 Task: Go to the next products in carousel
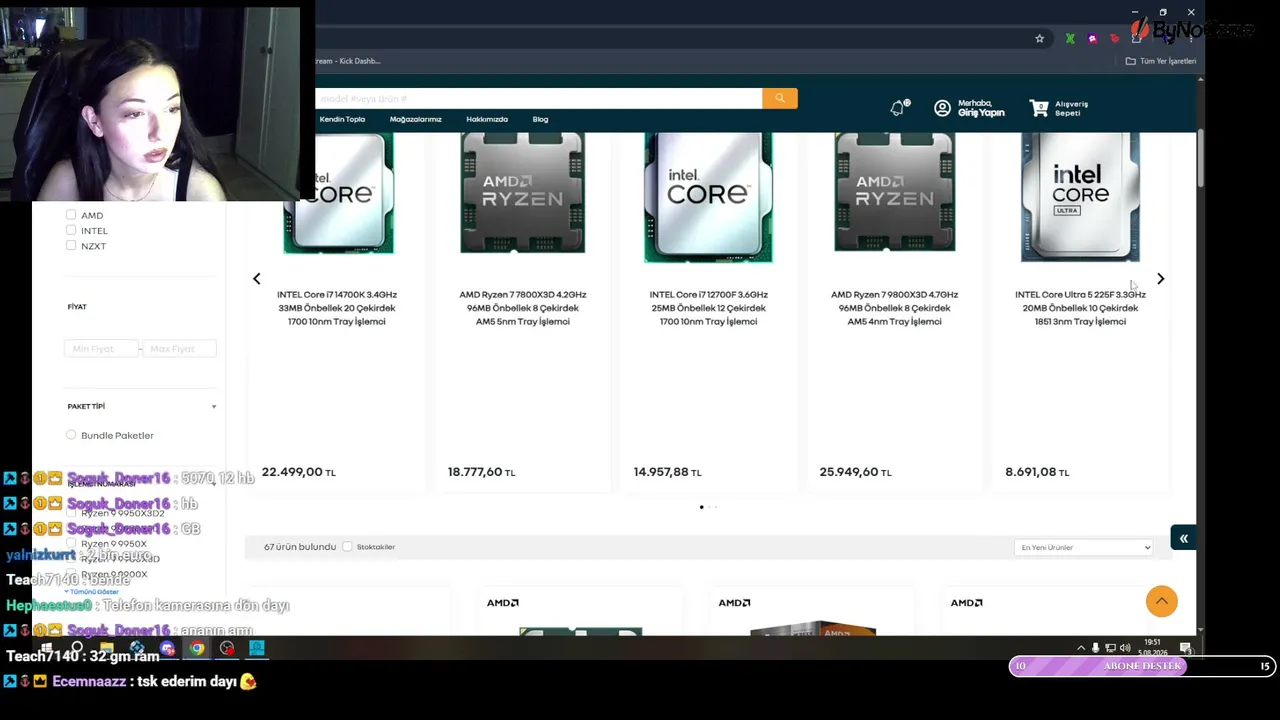pyautogui.click(x=1160, y=279)
